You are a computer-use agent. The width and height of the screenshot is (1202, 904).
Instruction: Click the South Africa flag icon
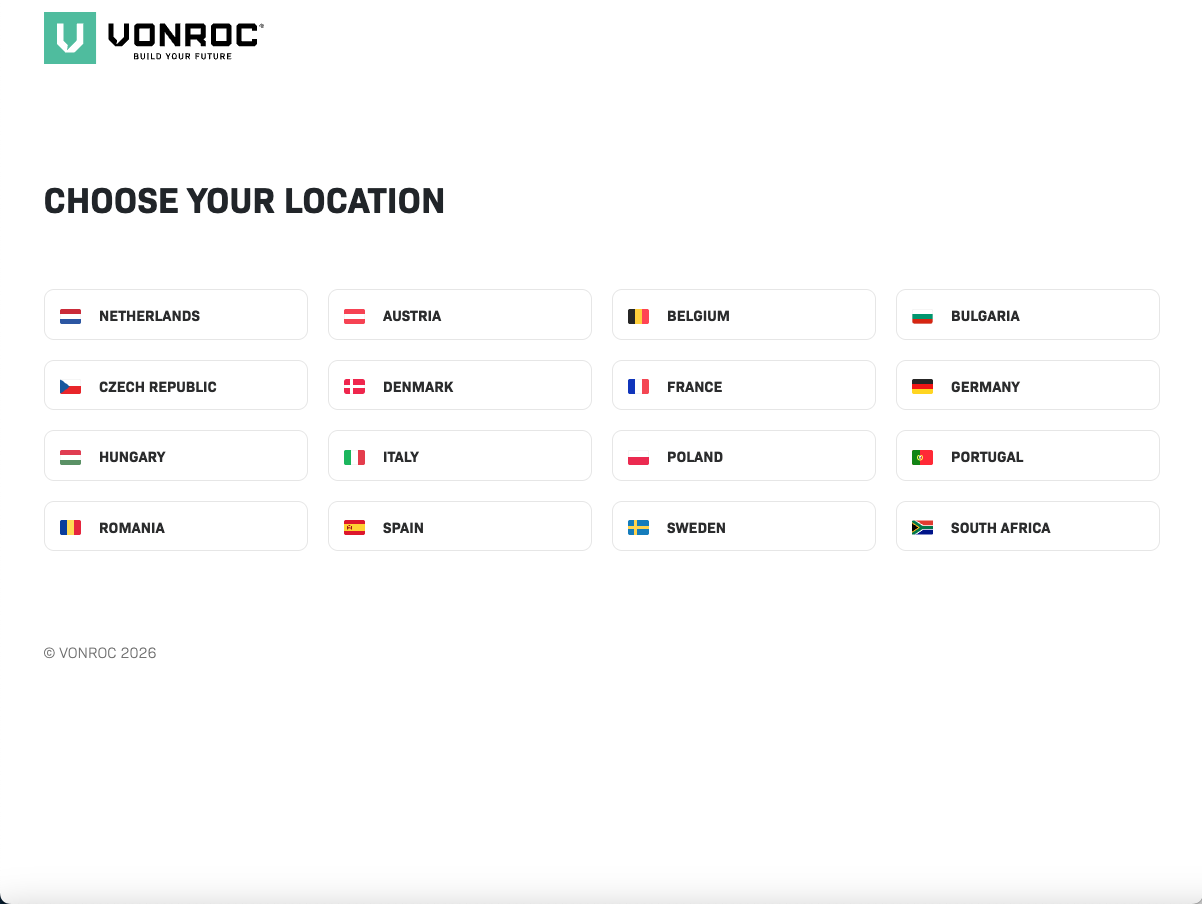coord(922,527)
